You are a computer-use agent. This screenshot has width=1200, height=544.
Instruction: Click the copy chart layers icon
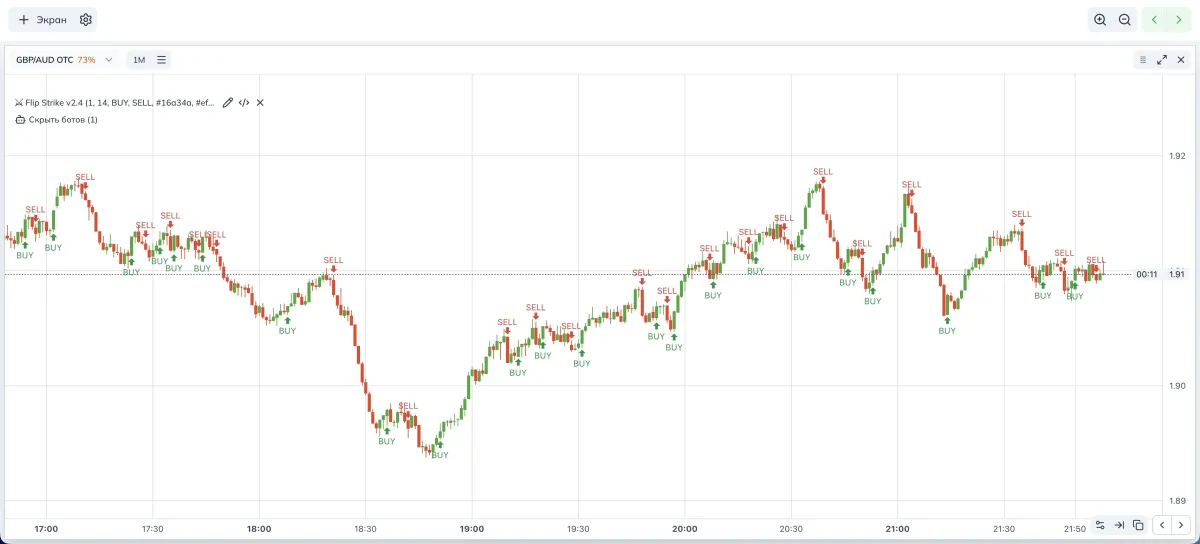1138,525
